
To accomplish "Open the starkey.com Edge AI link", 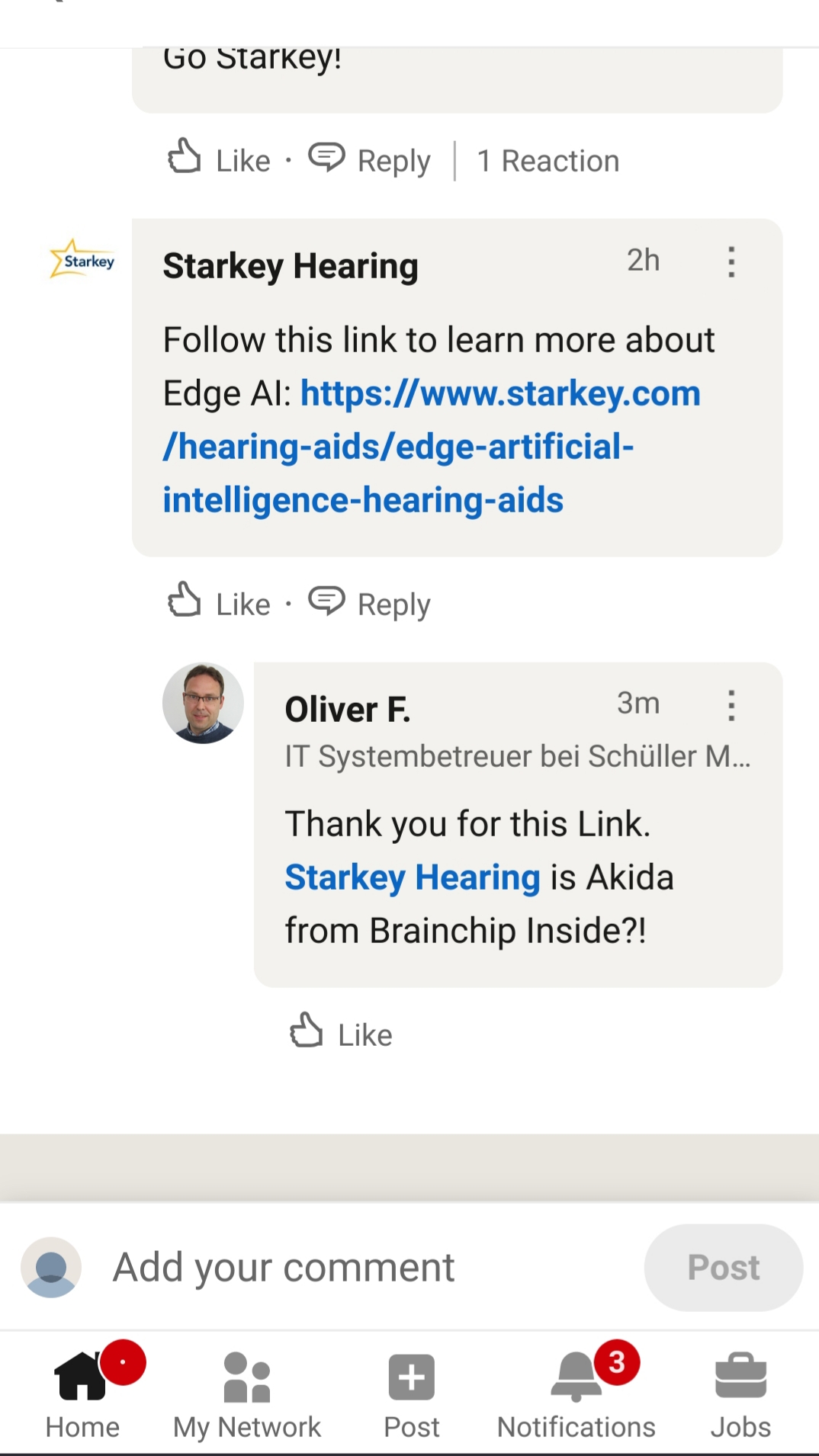I will (x=431, y=446).
